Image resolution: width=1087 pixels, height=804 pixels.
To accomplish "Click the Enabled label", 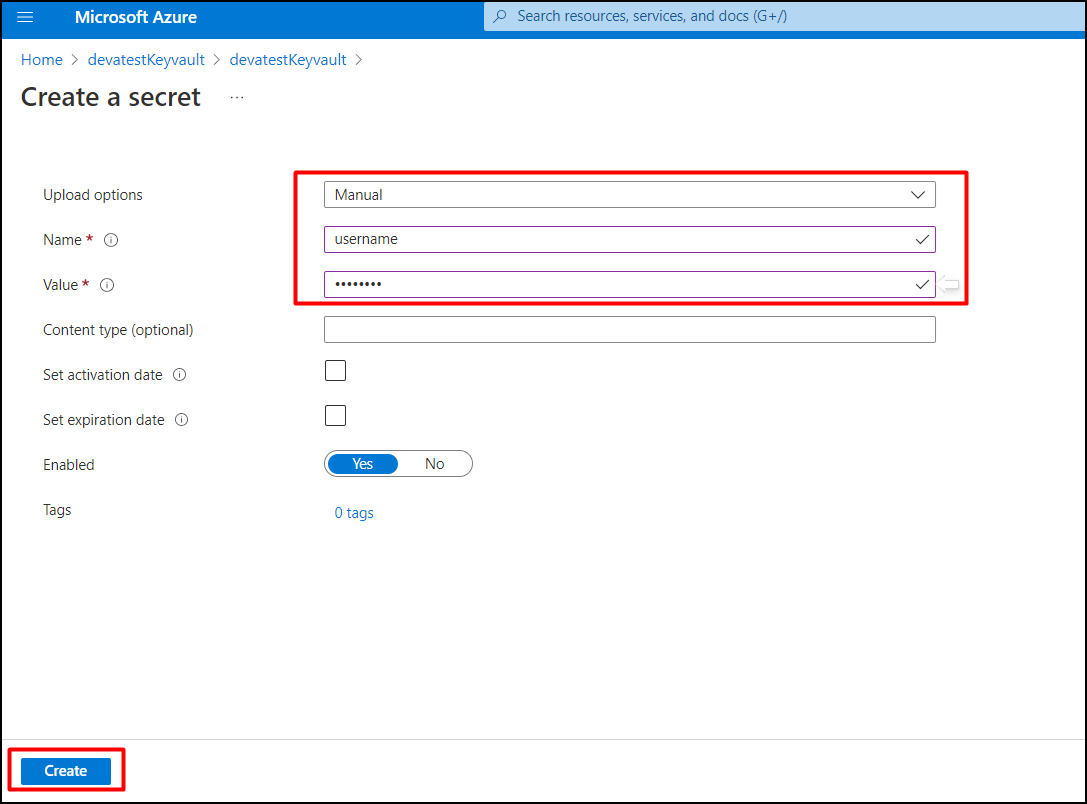I will (x=69, y=464).
